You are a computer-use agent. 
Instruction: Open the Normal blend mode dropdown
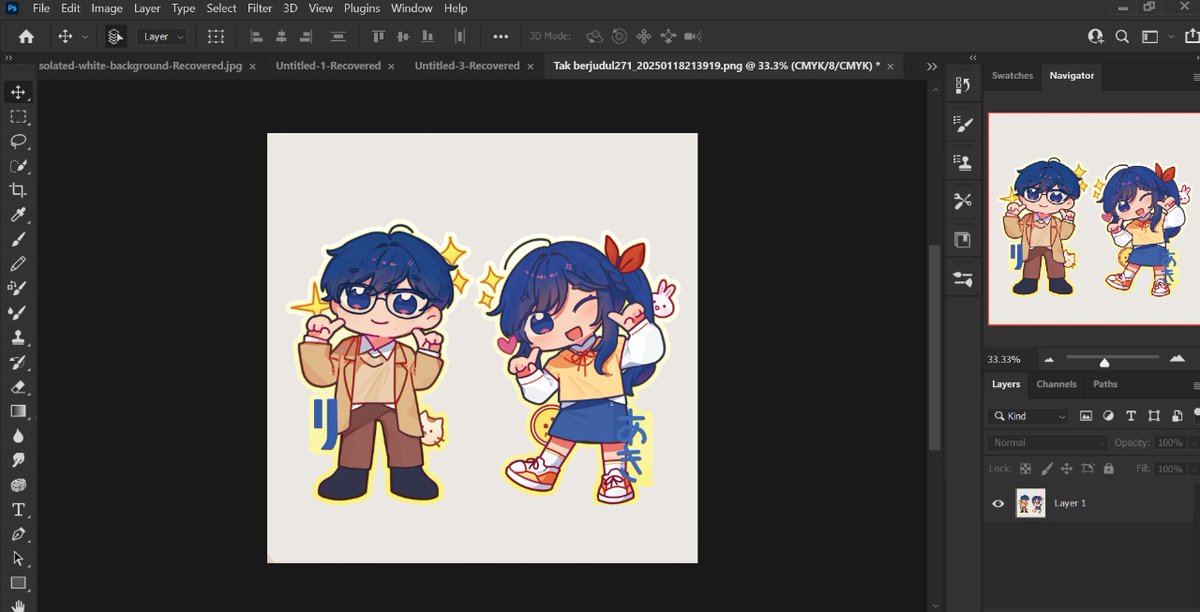[x=1046, y=441]
